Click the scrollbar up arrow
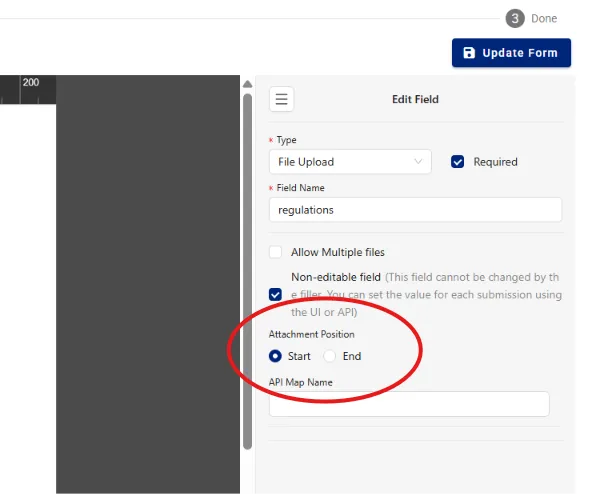The height and width of the screenshot is (494, 590). point(247,84)
